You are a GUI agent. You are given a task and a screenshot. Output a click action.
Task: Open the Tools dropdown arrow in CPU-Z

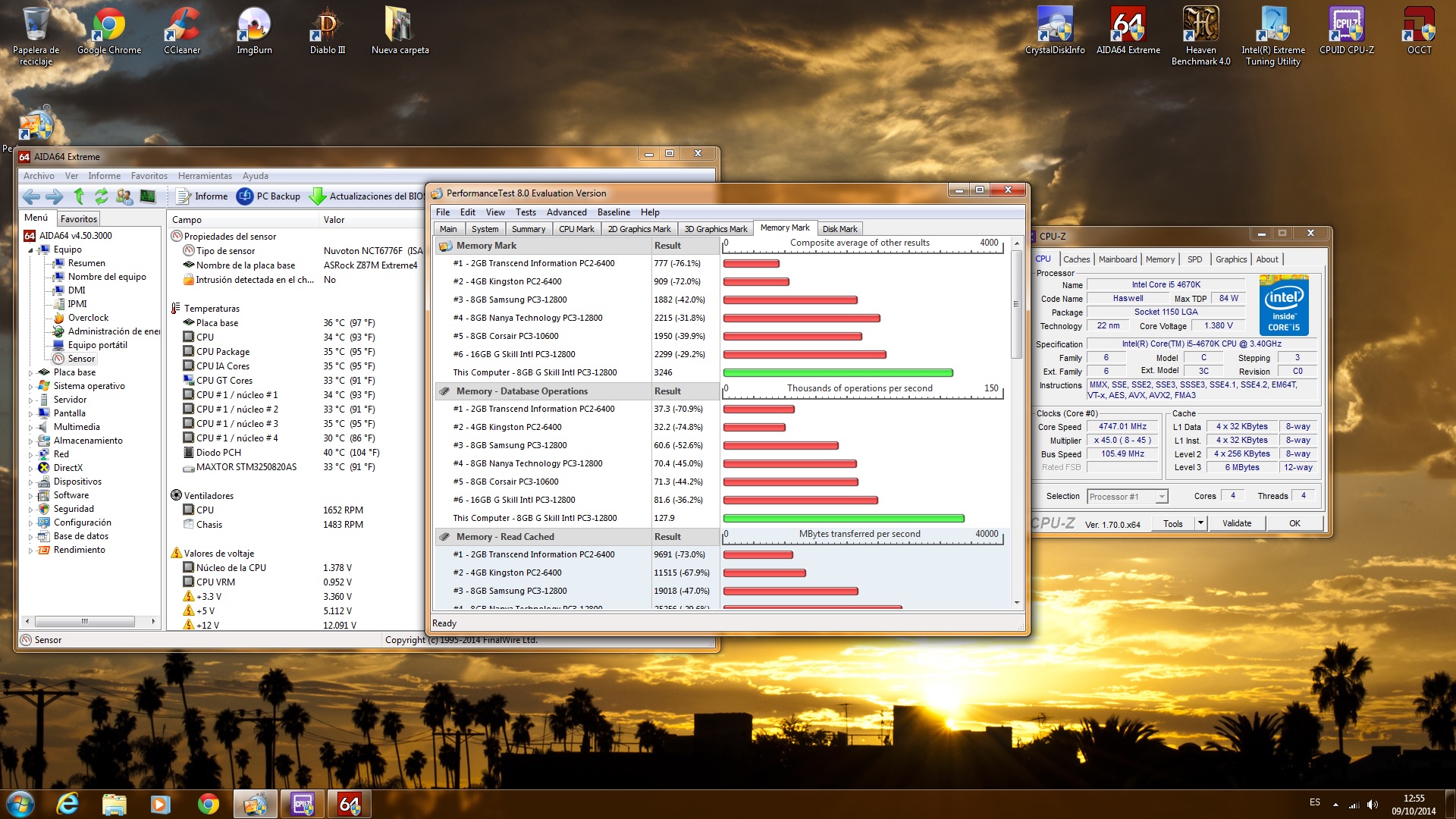tap(1200, 523)
